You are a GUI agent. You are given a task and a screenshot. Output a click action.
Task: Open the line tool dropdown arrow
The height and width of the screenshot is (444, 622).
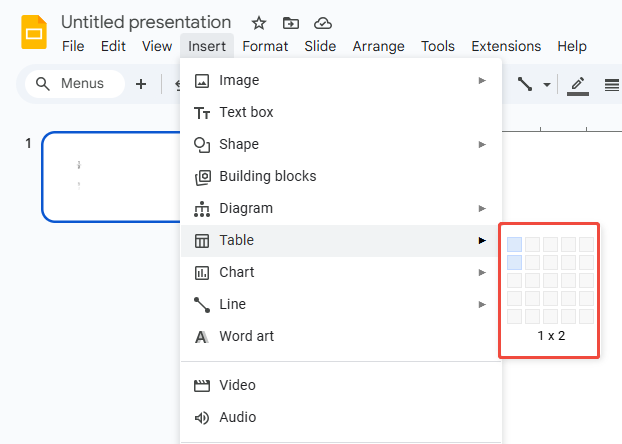[x=546, y=85]
